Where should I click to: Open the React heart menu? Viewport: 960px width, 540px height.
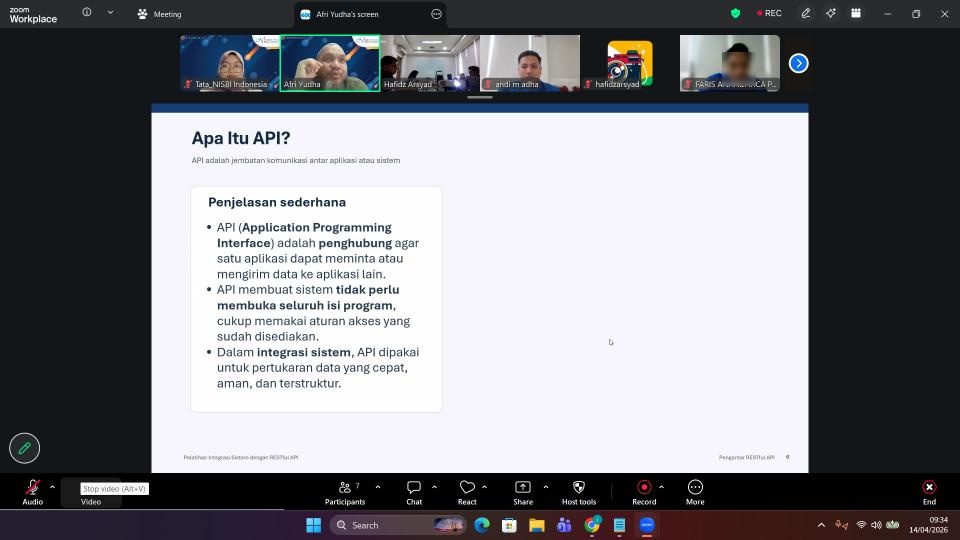[467, 492]
